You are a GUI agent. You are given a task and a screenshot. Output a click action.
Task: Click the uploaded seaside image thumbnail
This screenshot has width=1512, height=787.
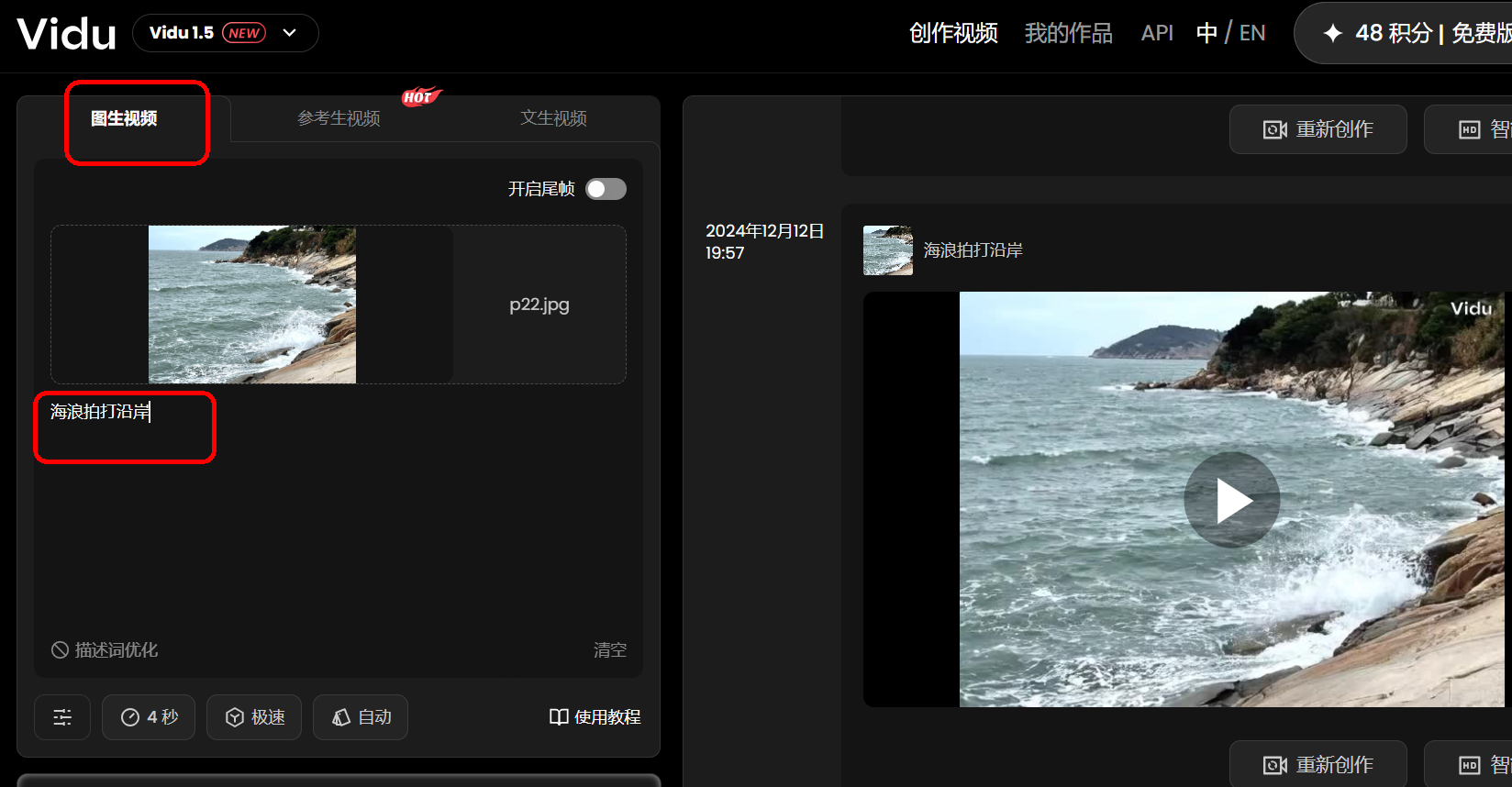click(x=252, y=305)
